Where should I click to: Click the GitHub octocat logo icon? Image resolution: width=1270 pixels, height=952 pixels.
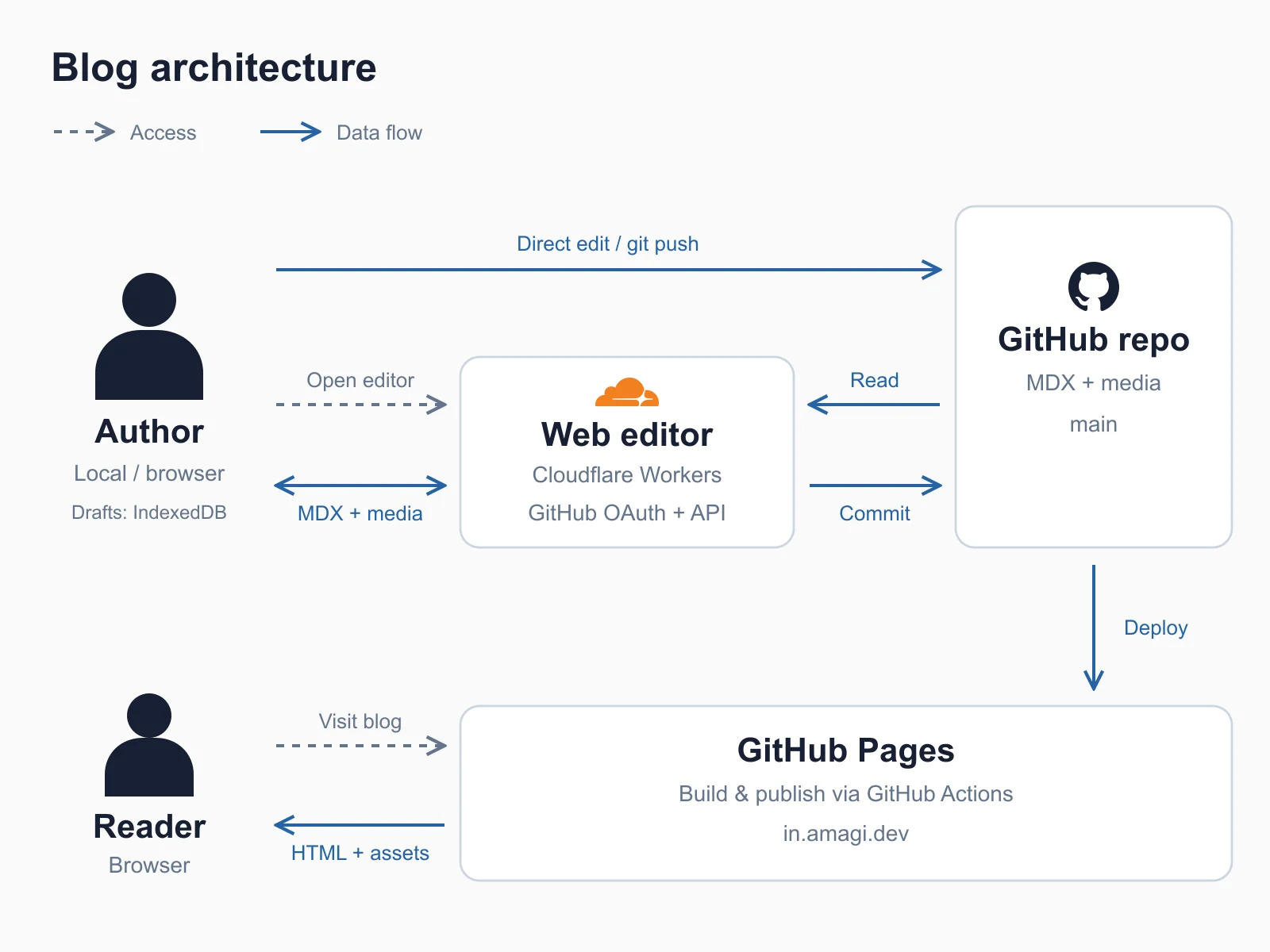click(1093, 287)
